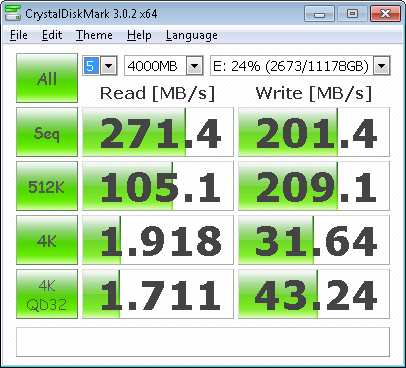Run all benchmarks with All button

pos(47,78)
